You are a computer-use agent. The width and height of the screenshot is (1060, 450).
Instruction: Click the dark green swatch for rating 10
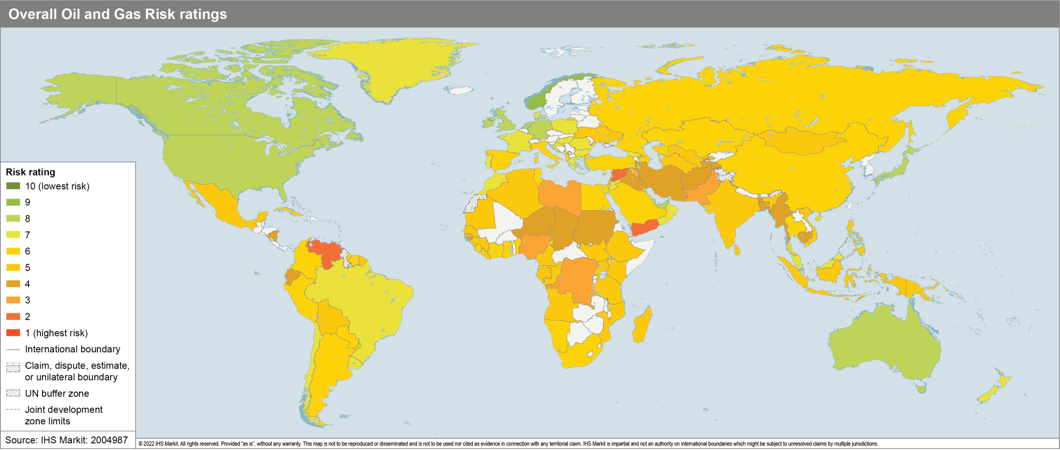click(13, 187)
